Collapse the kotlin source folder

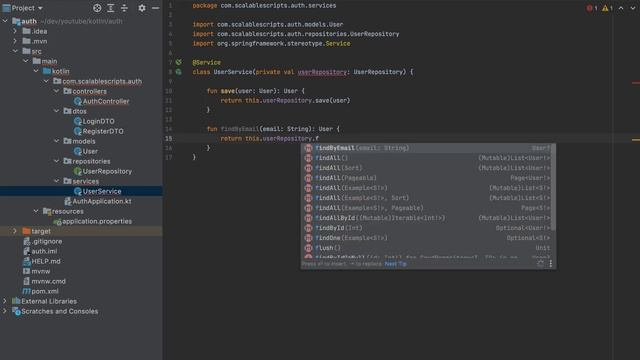click(36, 71)
